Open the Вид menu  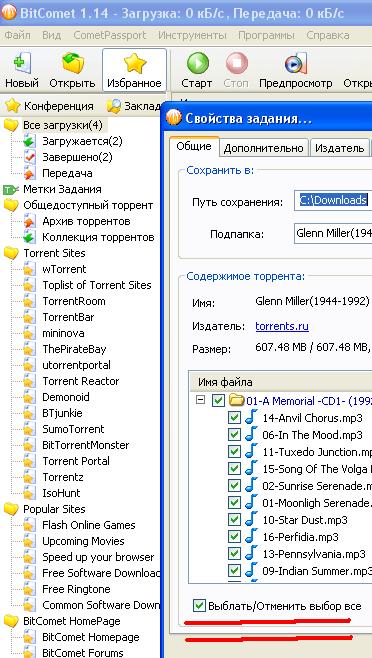pos(51,35)
